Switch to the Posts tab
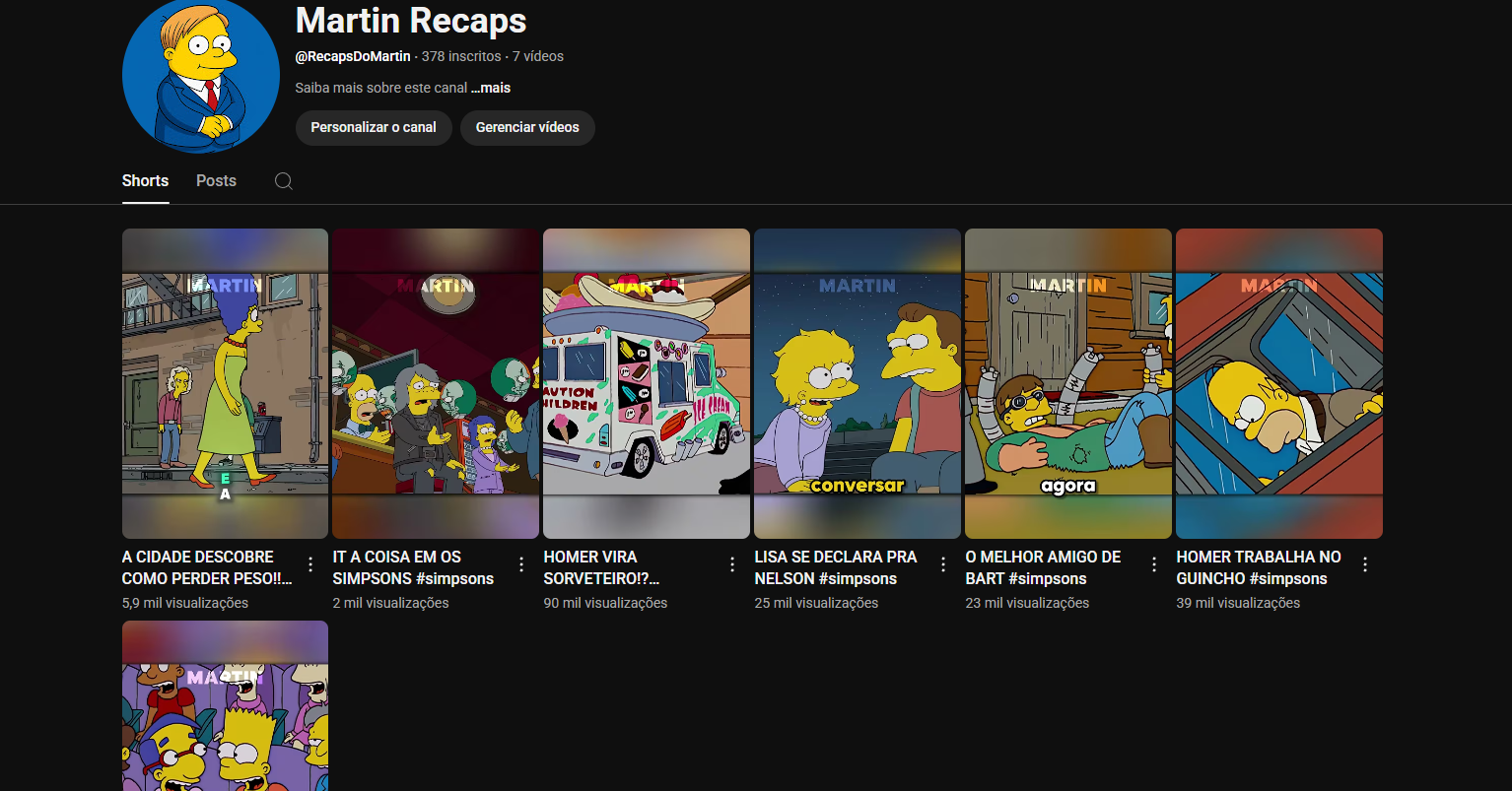 coord(216,181)
